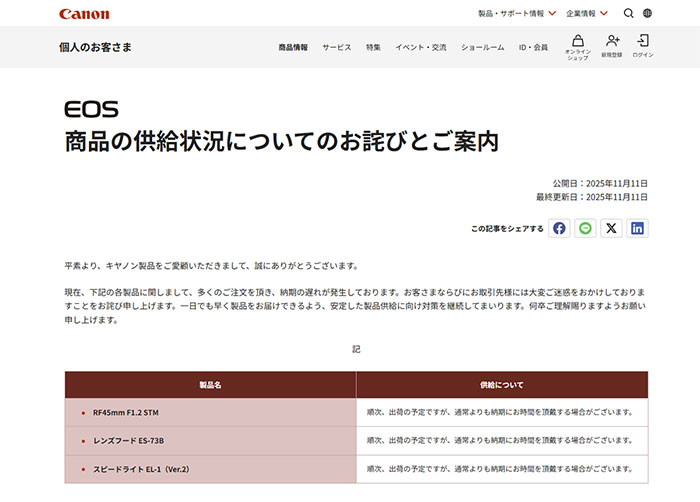The height and width of the screenshot is (502, 700).
Task: Click この記事をシェアする label
Action: click(x=507, y=229)
